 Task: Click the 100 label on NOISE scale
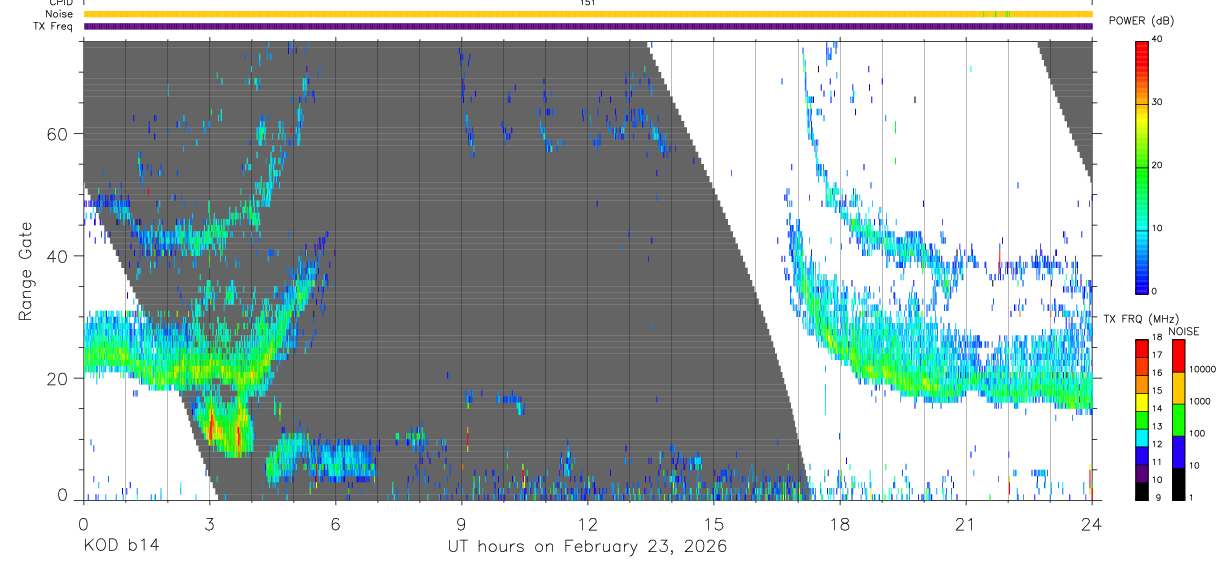coord(1196,434)
